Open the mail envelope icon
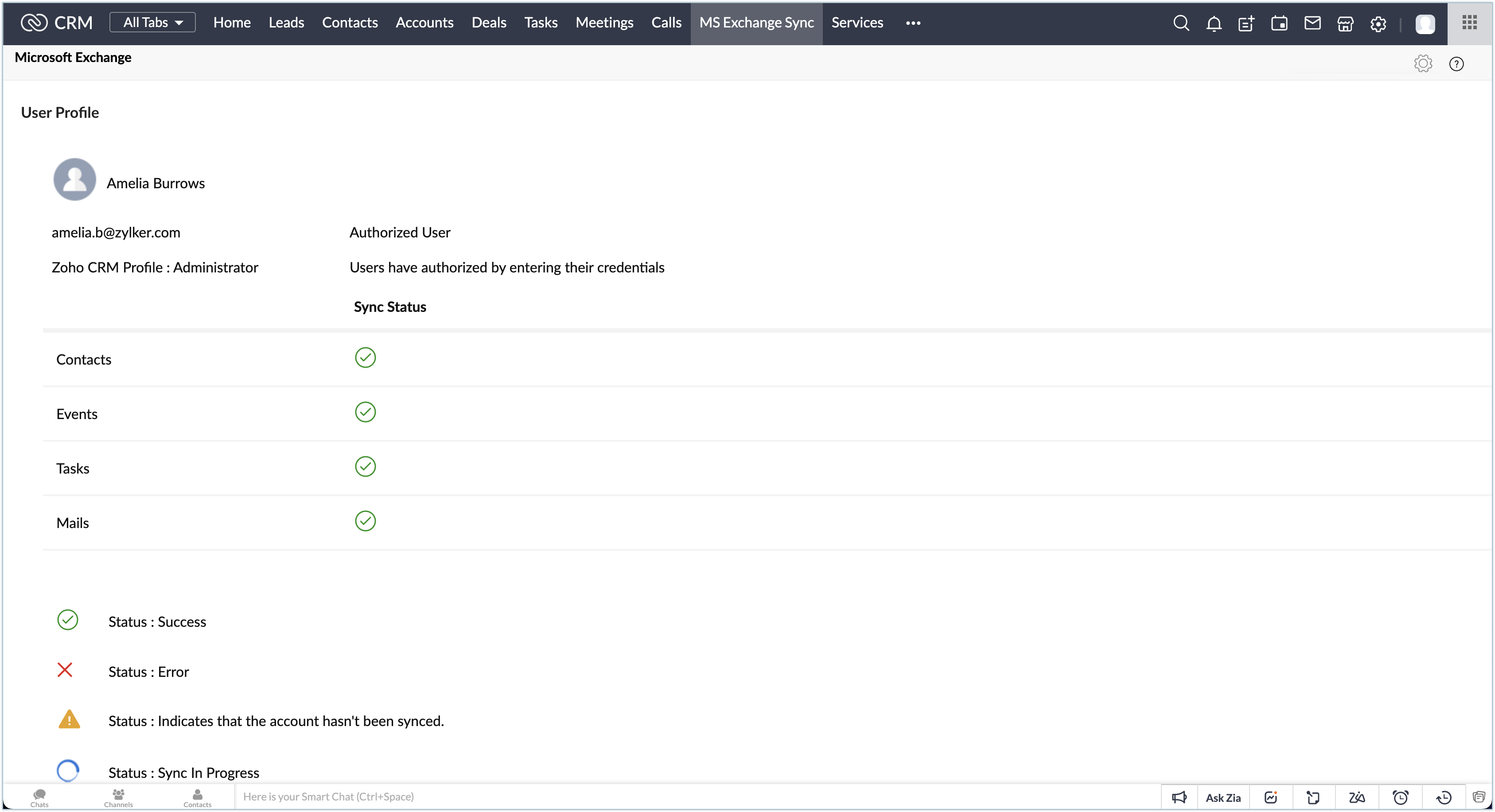 (1312, 23)
